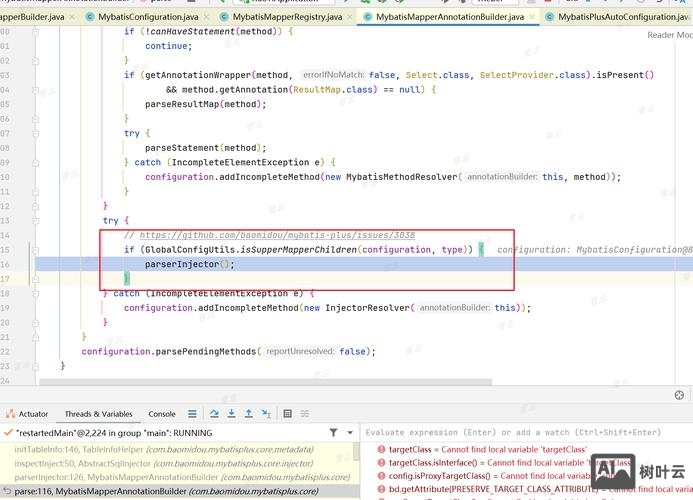Click the Step Out debug icon
Viewport: 693px width, 500px height.
point(249,413)
